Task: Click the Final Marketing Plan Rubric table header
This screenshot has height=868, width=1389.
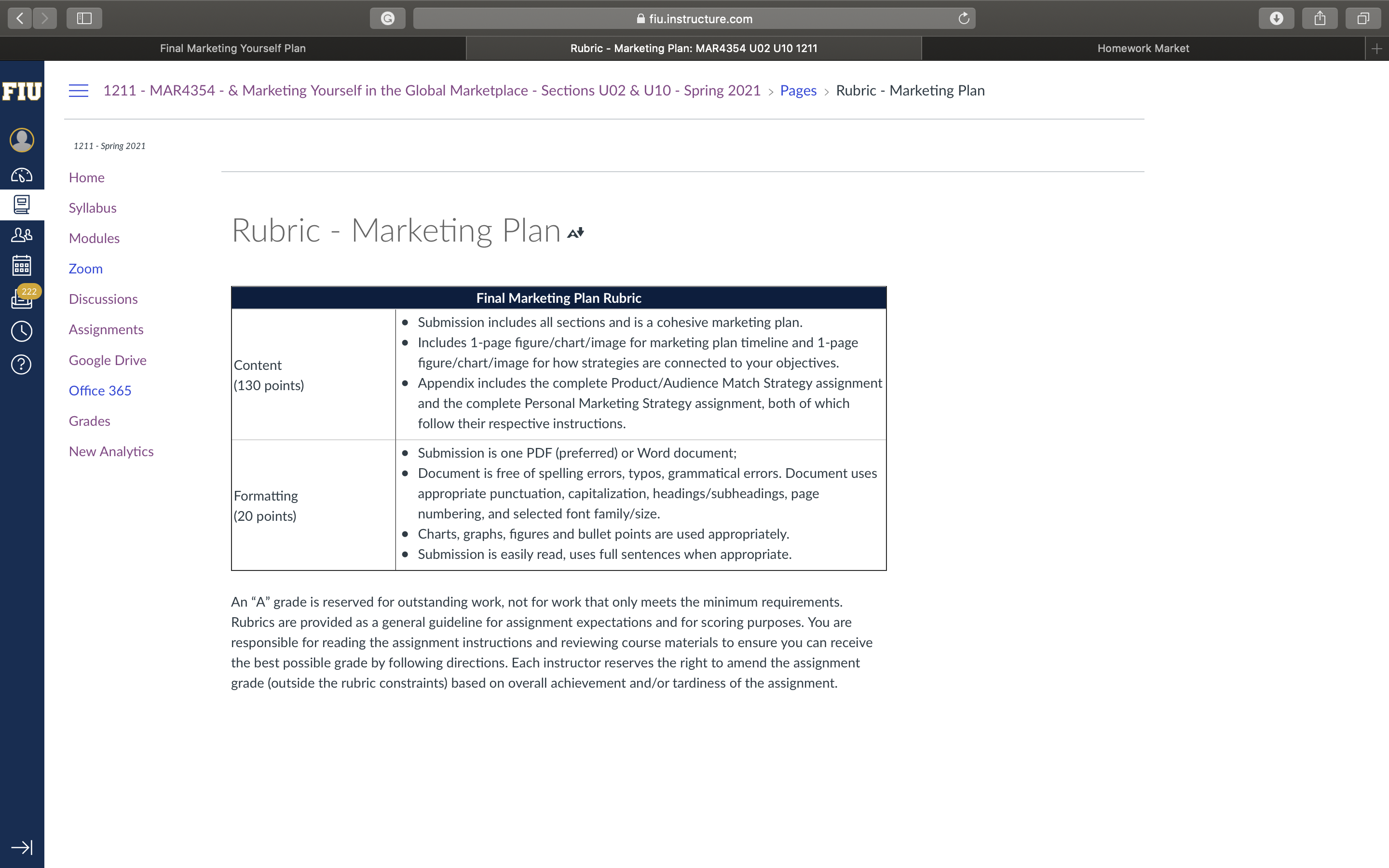Action: [558, 298]
